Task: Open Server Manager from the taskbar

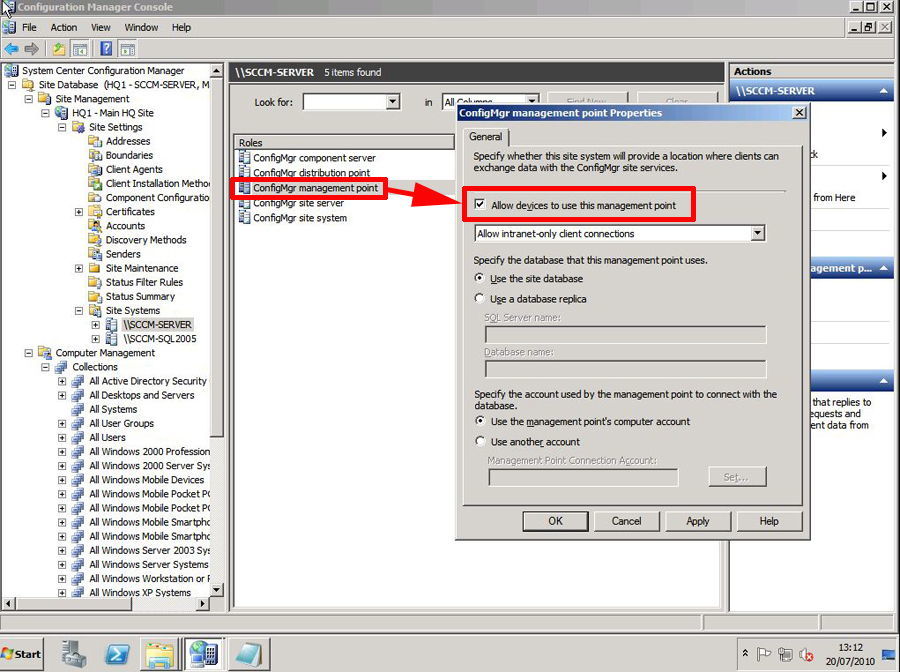Action: click(x=73, y=654)
